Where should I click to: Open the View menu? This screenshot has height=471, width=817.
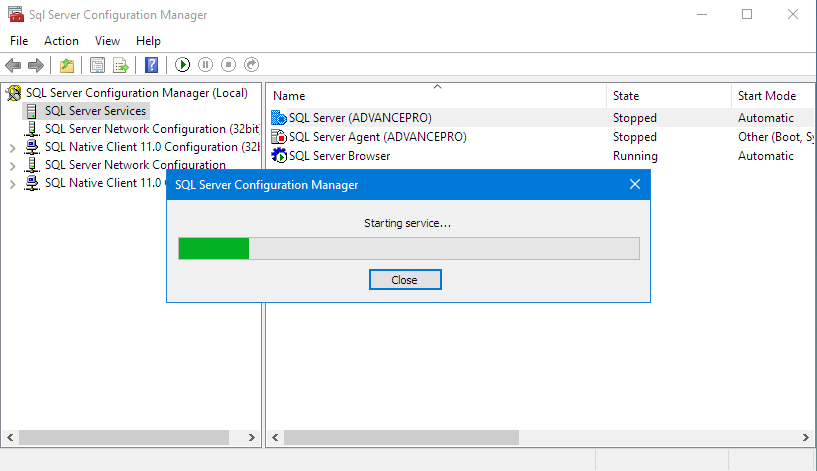click(107, 41)
